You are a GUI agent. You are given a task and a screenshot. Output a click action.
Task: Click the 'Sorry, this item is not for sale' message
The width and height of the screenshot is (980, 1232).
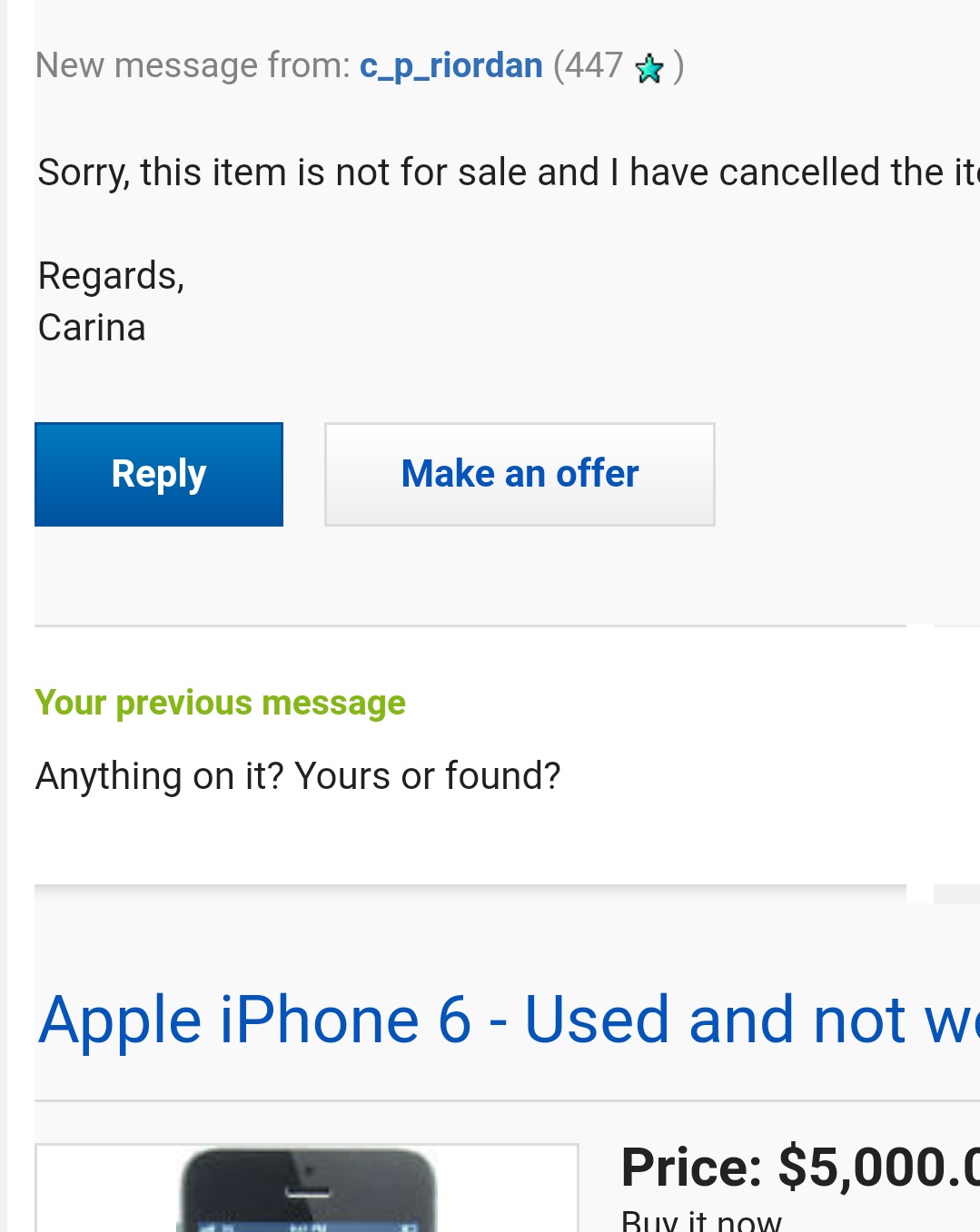tap(509, 172)
